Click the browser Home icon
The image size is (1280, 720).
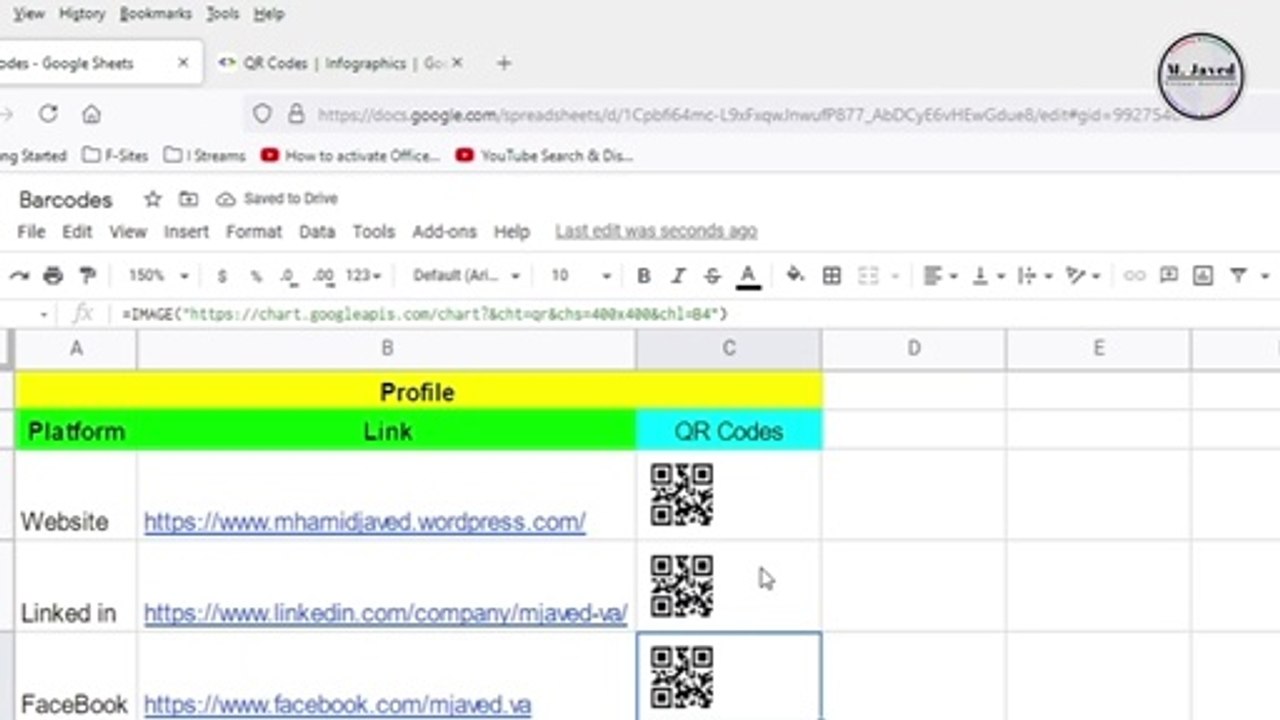coord(91,114)
